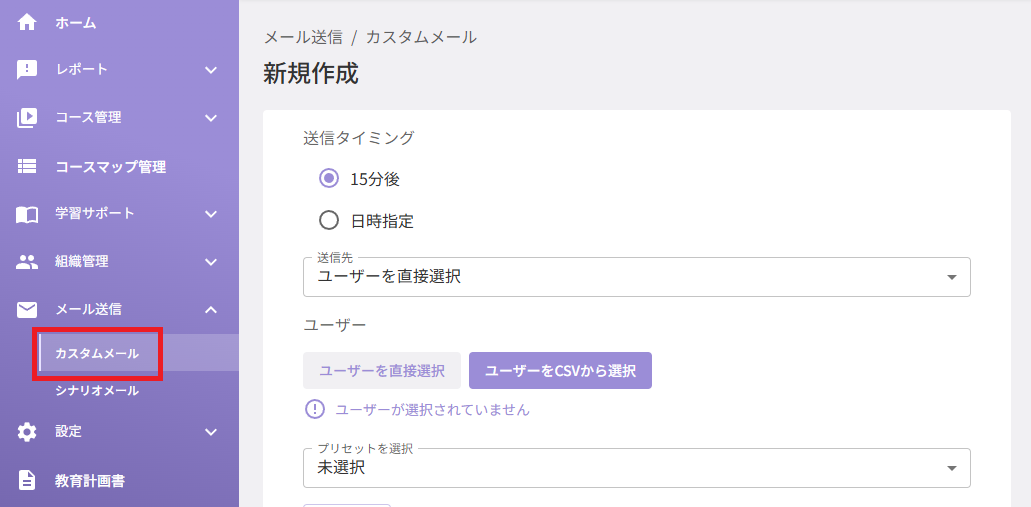
Task: Click the warning icon beside ユーザーが選択されていません
Action: pos(315,410)
